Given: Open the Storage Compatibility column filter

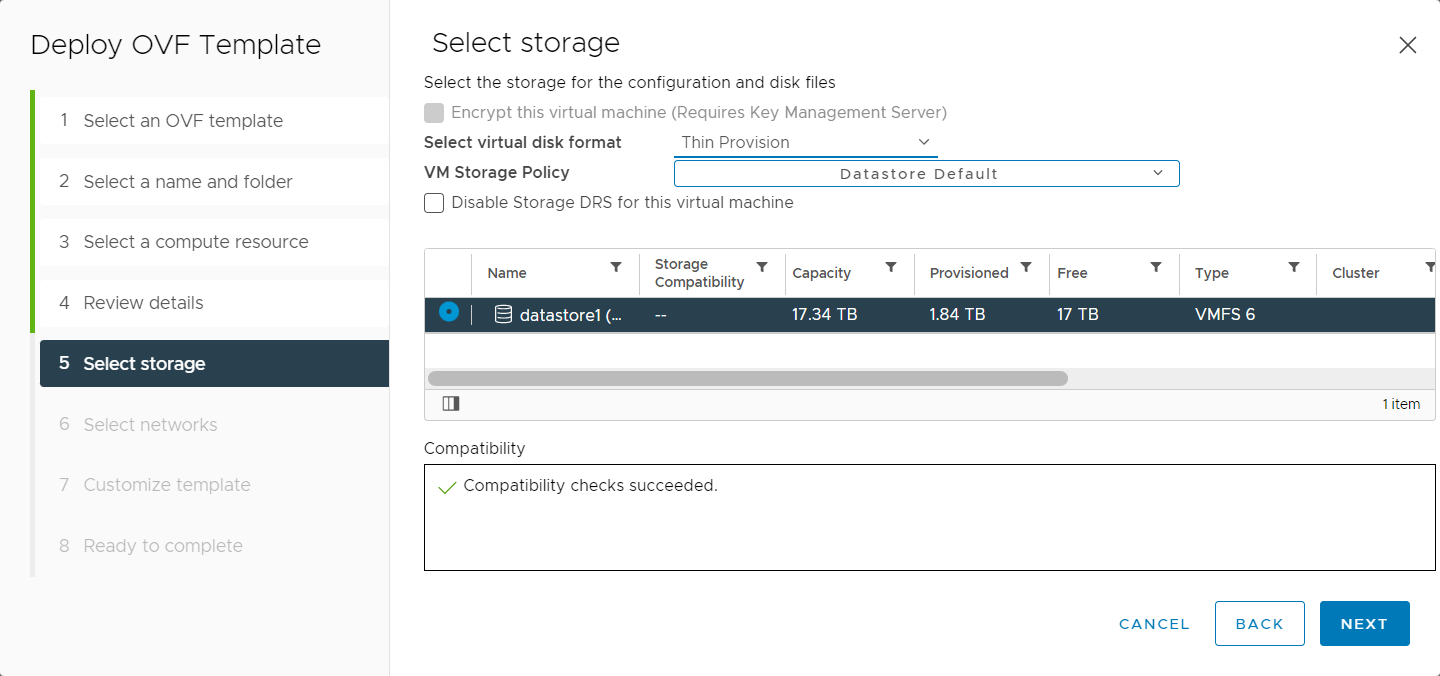Looking at the screenshot, I should tap(762, 267).
